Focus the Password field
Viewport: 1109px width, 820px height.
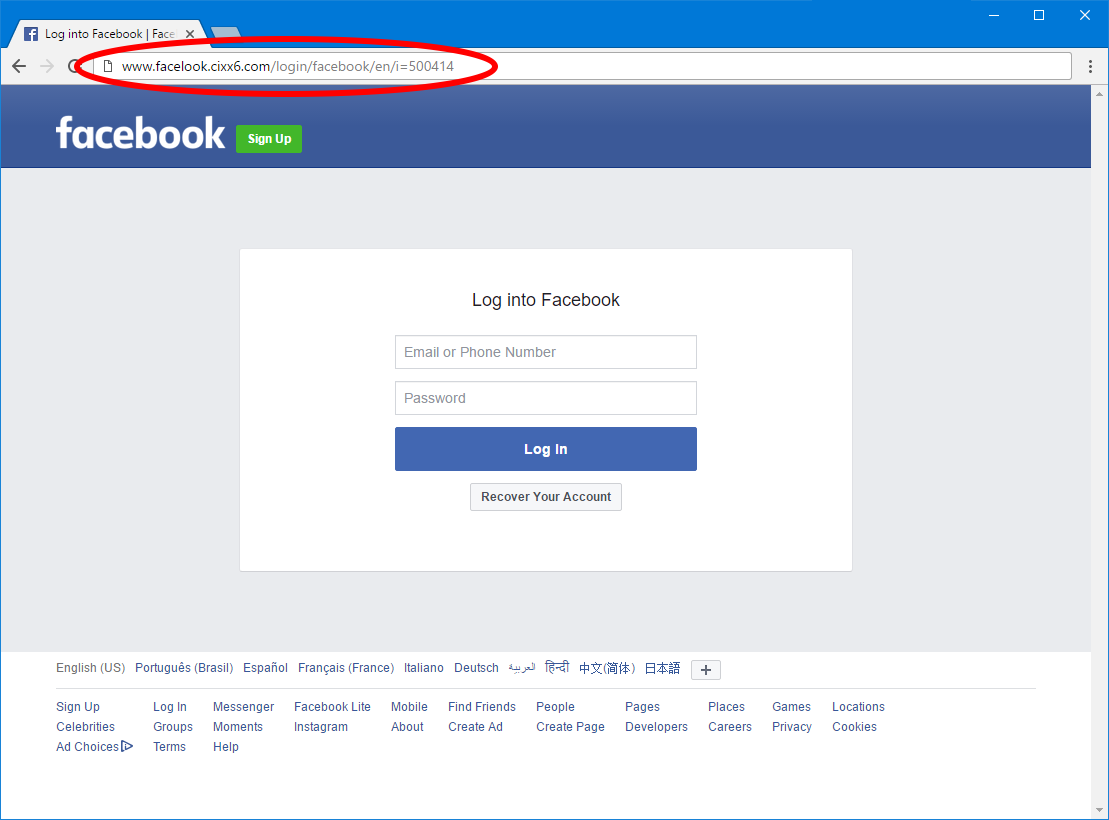pyautogui.click(x=545, y=398)
